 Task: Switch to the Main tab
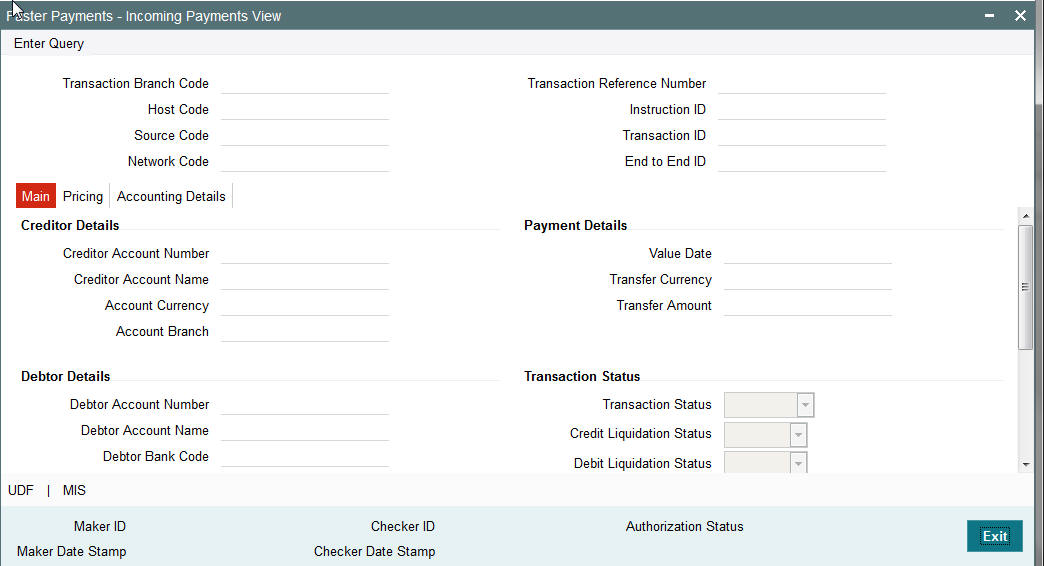point(35,196)
